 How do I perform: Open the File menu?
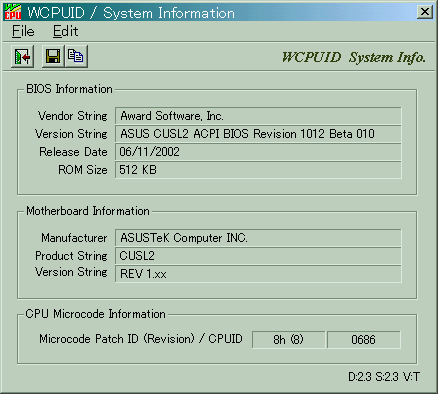click(23, 31)
